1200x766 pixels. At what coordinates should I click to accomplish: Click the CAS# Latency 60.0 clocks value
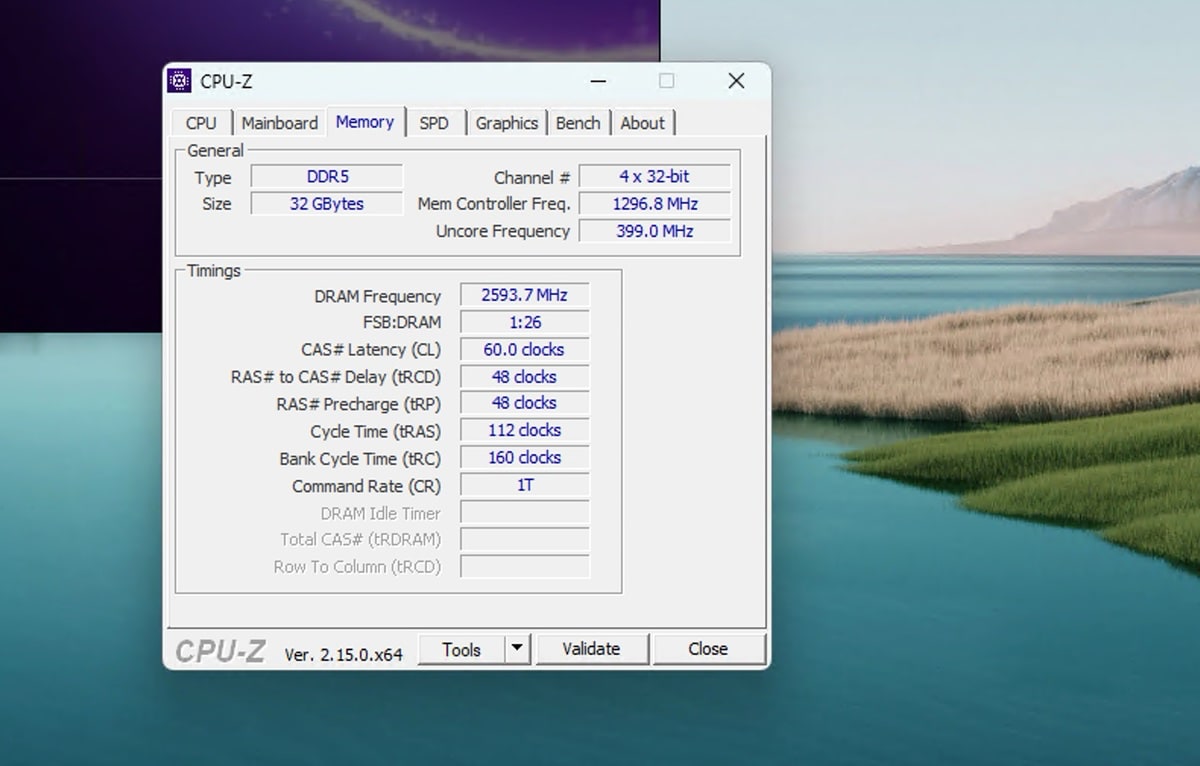point(524,350)
